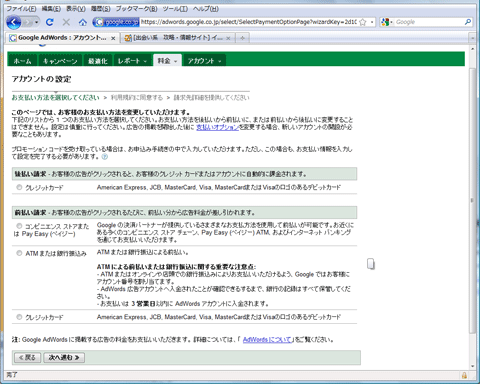Click the 次へ進む next button
This screenshot has width=480, height=384.
click(x=64, y=357)
